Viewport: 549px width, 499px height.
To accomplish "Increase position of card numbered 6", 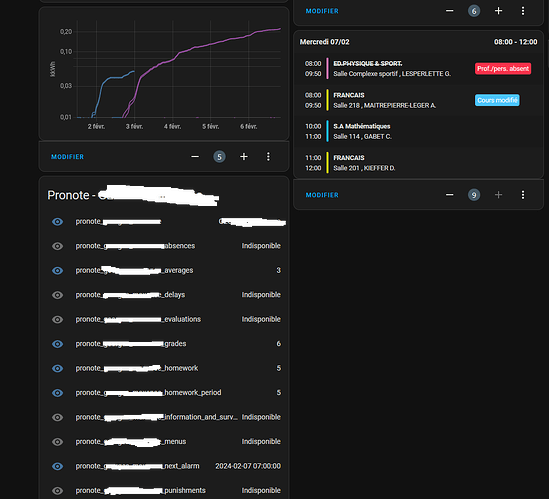I will pyautogui.click(x=499, y=11).
